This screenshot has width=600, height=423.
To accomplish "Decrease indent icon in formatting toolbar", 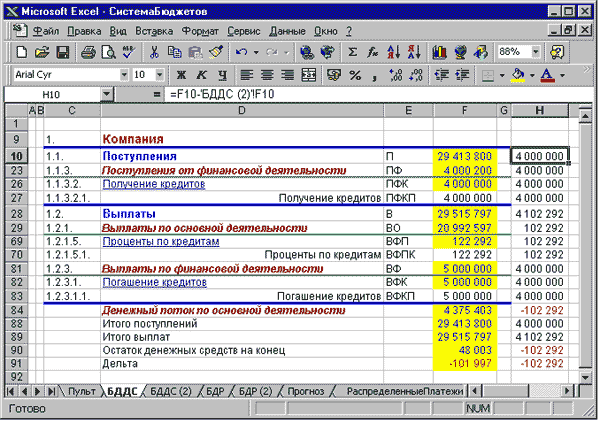I will [x=442, y=75].
